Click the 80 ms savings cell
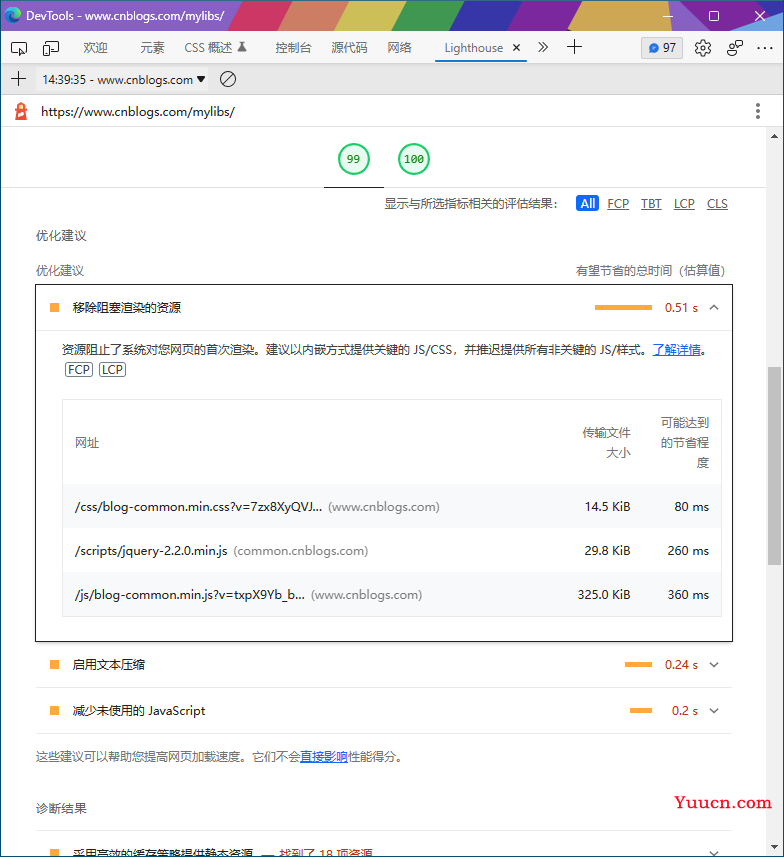Image resolution: width=784 pixels, height=857 pixels. pos(692,507)
